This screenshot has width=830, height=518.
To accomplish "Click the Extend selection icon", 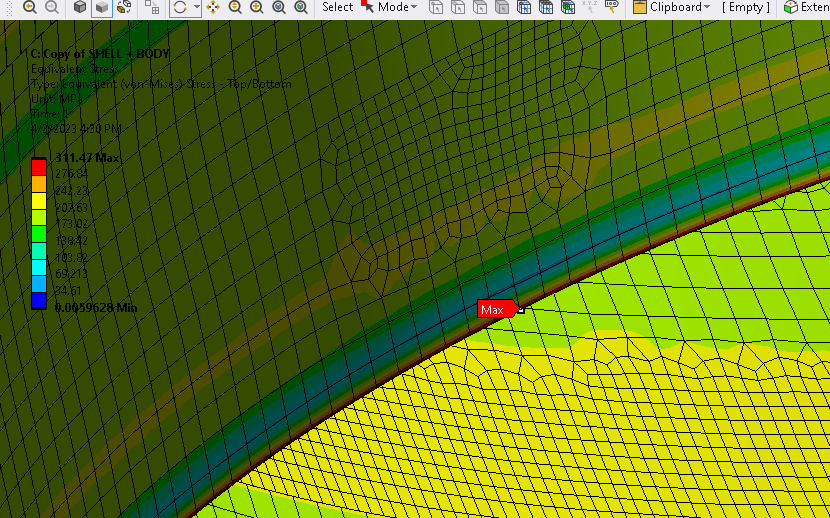I will coord(790,7).
